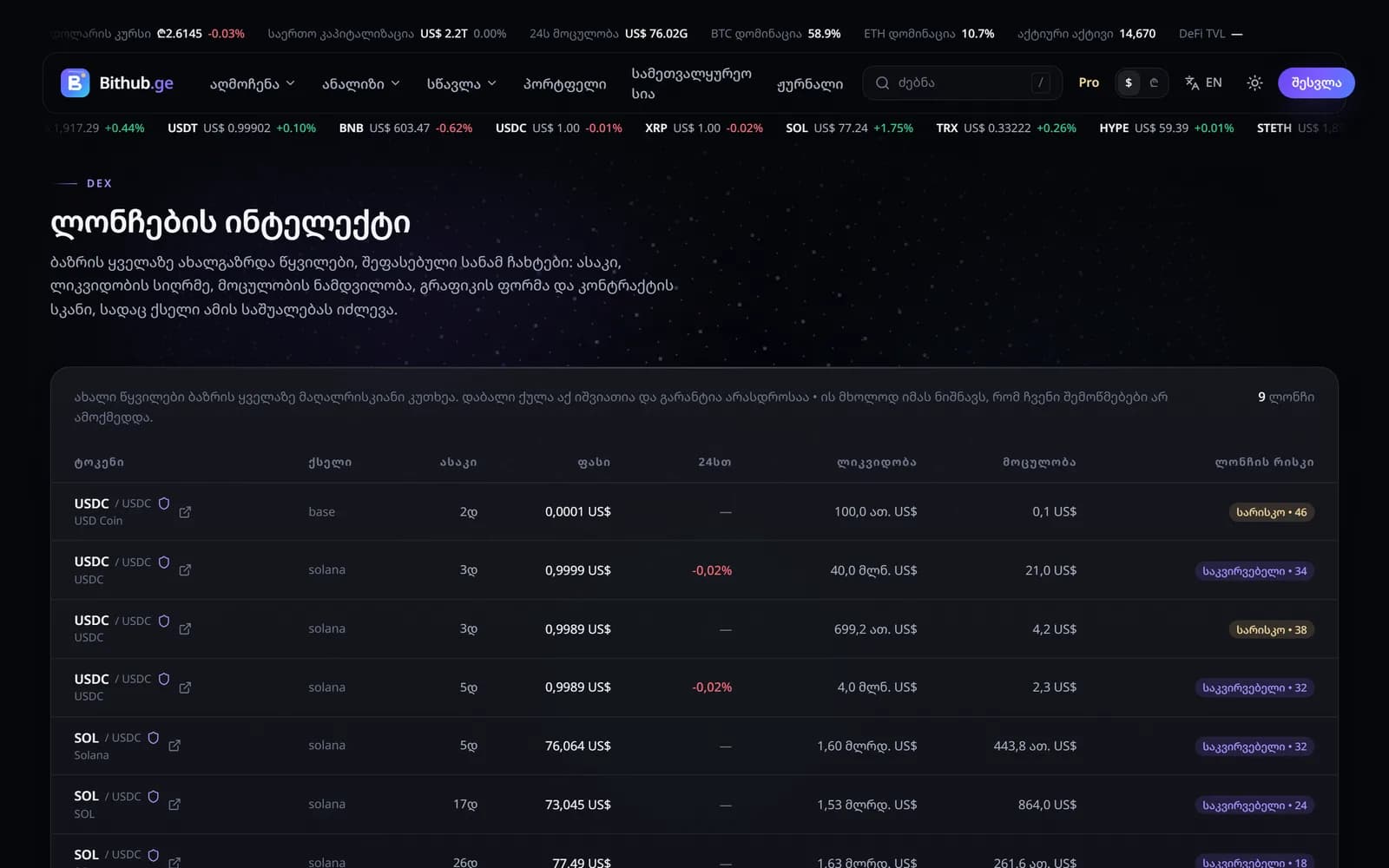Open the ჟურნალი page
1389x868 pixels.
[810, 83]
